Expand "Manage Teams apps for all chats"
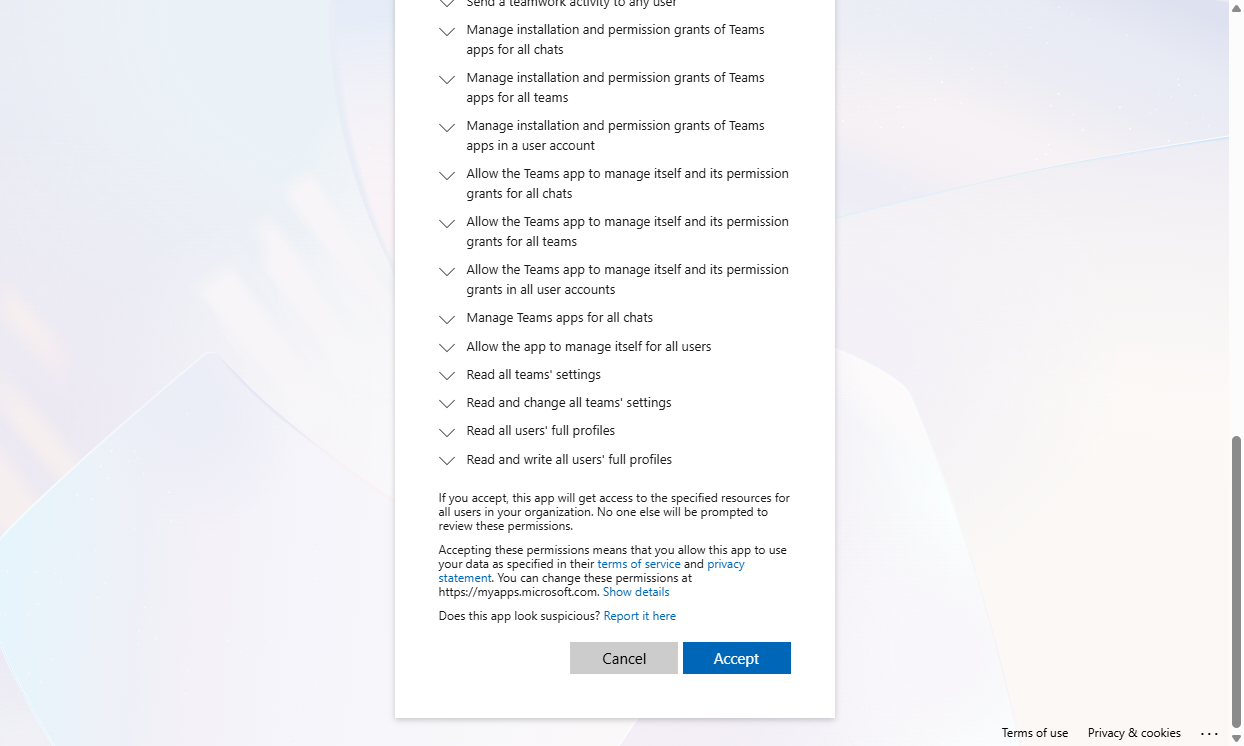The height and width of the screenshot is (746, 1244). click(x=447, y=320)
